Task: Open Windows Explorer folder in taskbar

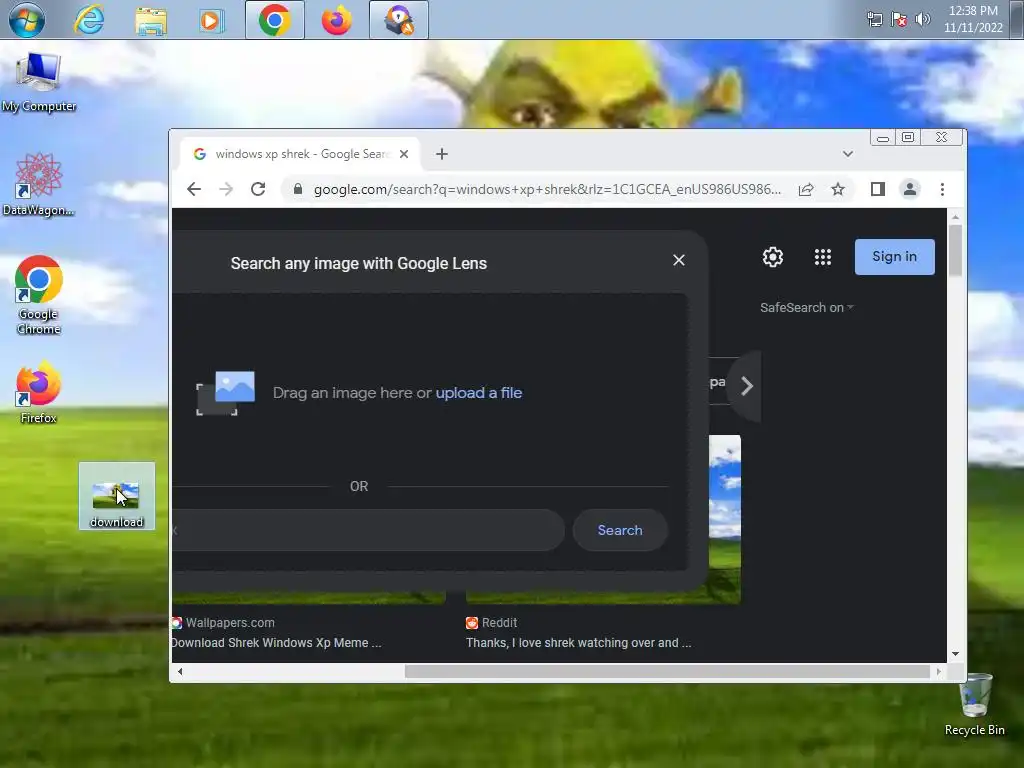Action: 151,20
